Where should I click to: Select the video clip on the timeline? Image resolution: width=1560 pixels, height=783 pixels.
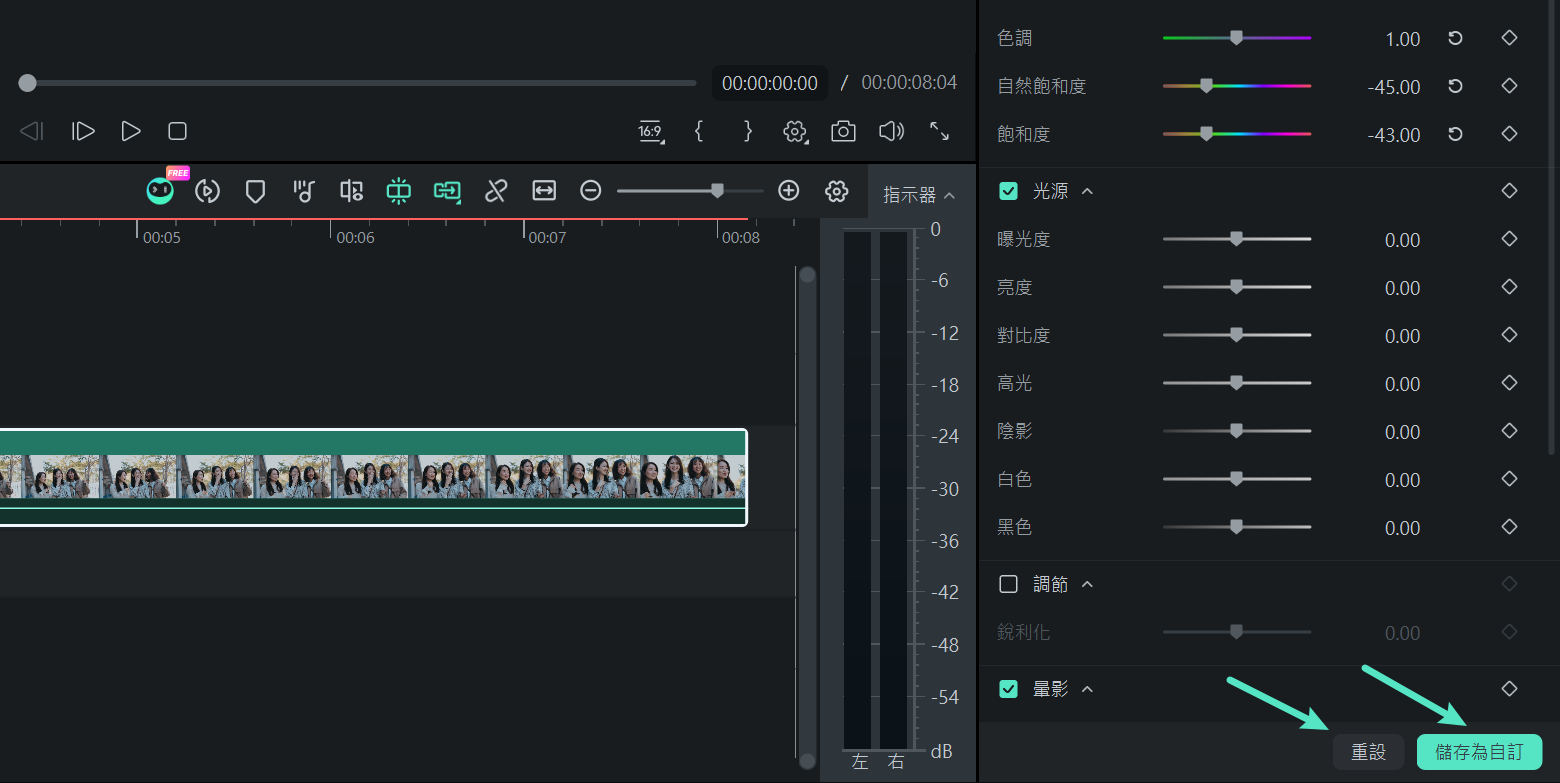tap(373, 477)
